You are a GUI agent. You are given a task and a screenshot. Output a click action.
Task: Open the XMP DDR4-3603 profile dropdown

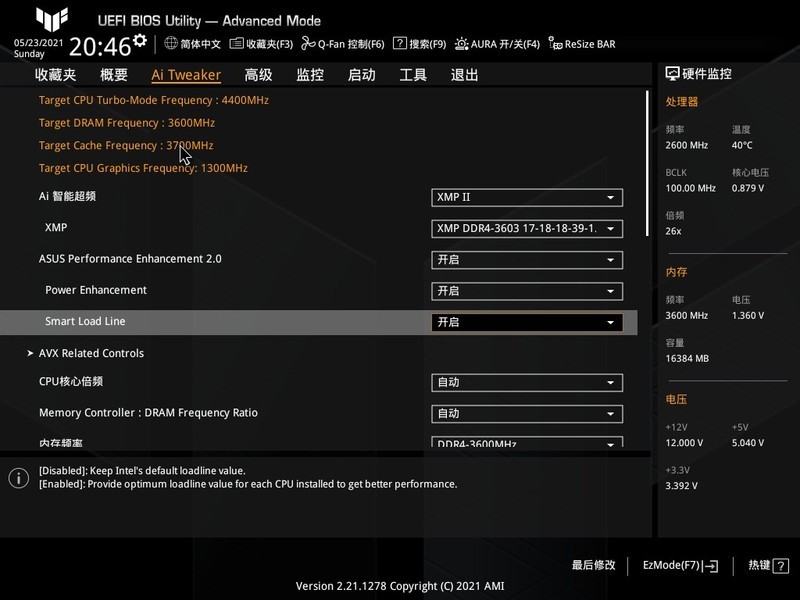pos(527,229)
